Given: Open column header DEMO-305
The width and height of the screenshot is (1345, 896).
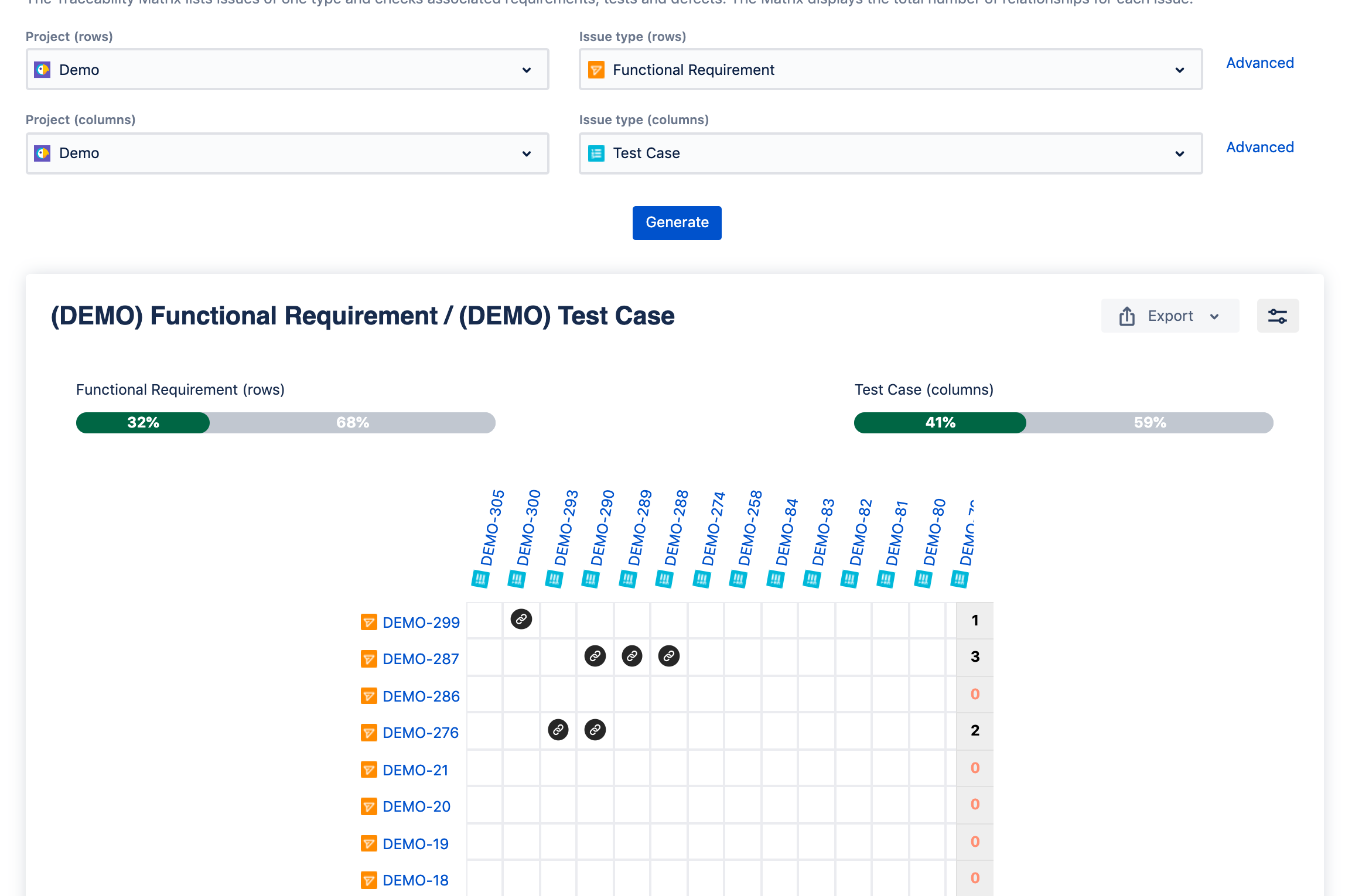Looking at the screenshot, I should (x=493, y=528).
